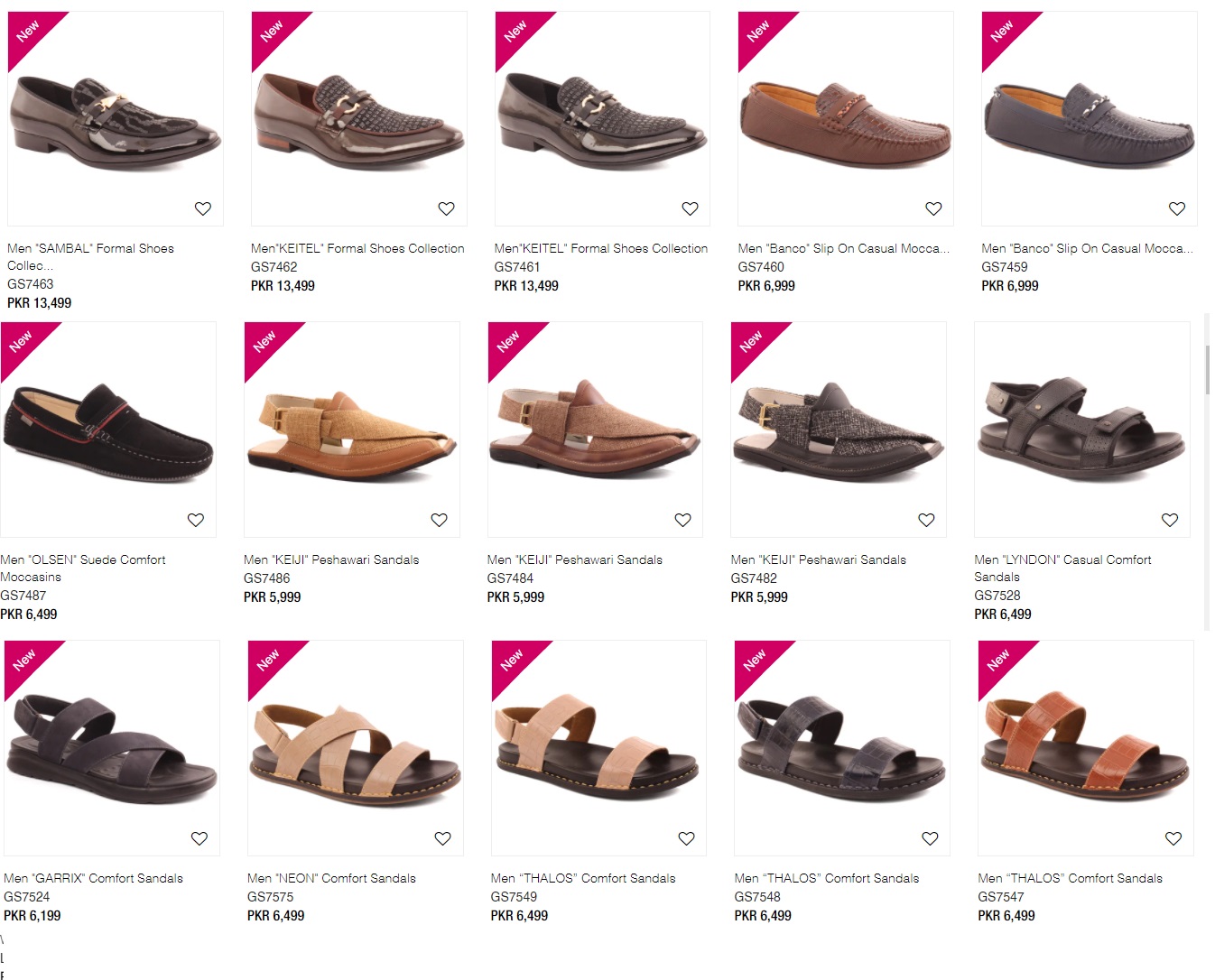Heart icon on navy Banco Moccasin GS7459
The width and height of the screenshot is (1215, 980).
(x=1178, y=208)
